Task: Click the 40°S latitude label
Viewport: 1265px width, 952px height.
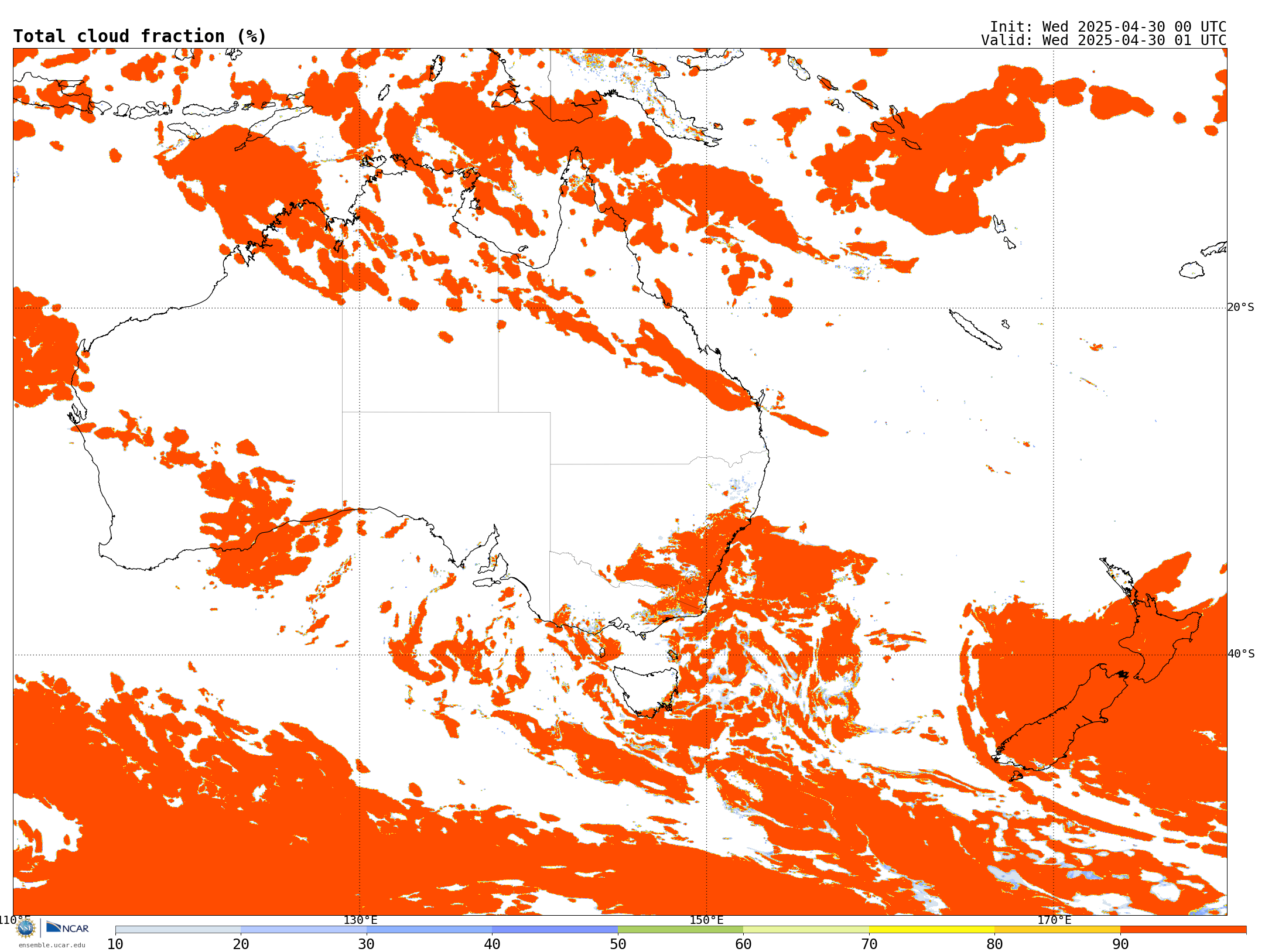Action: pyautogui.click(x=1241, y=654)
